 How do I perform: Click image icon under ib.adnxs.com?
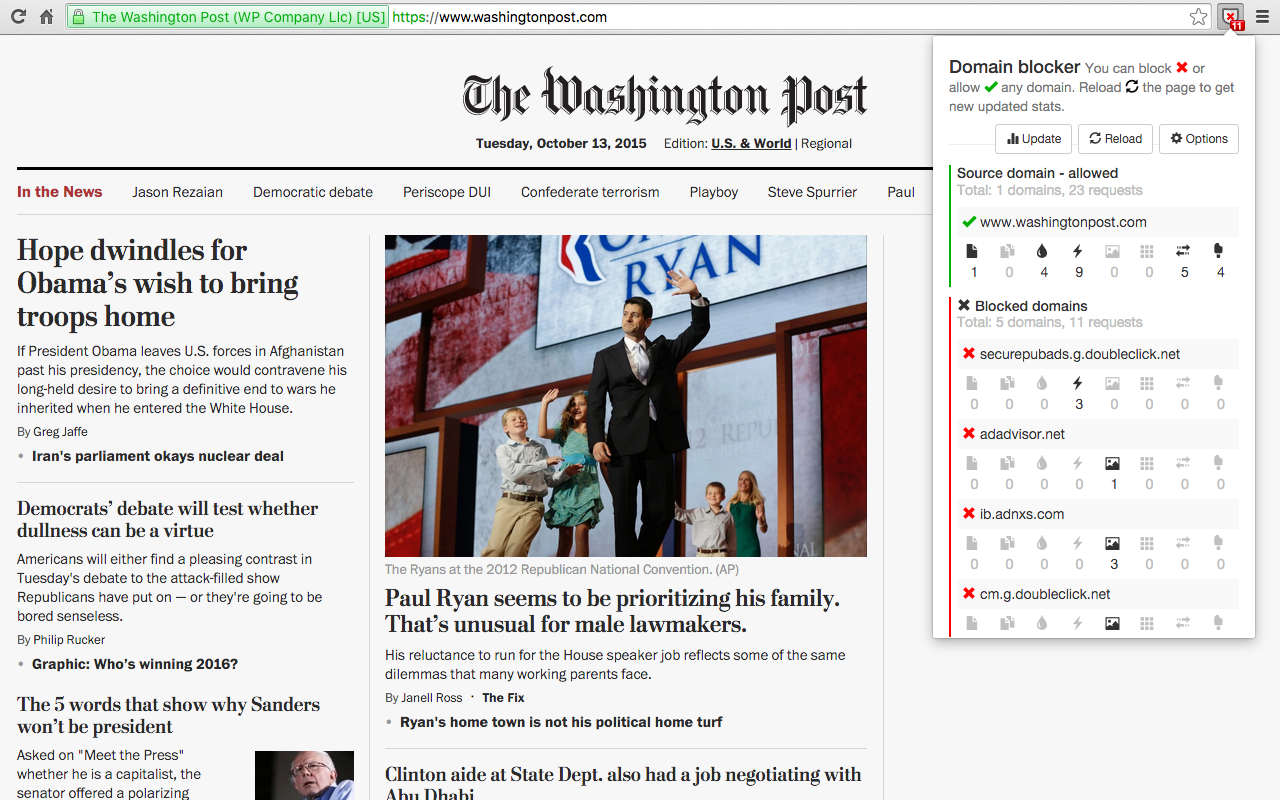point(1112,543)
